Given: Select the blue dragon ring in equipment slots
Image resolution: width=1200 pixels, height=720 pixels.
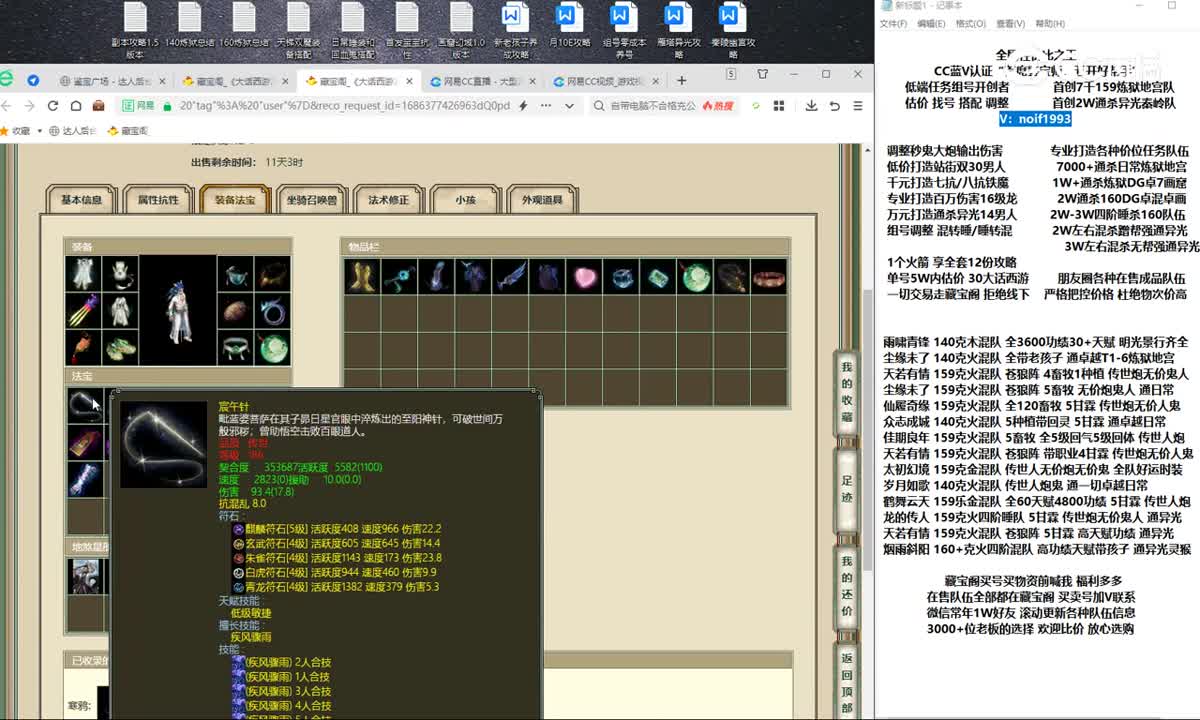Looking at the screenshot, I should [x=273, y=310].
